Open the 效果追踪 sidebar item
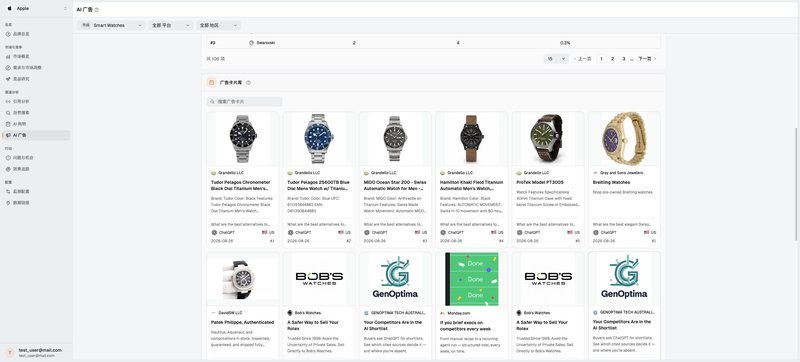The height and width of the screenshot is (362, 800). pyautogui.click(x=36, y=169)
